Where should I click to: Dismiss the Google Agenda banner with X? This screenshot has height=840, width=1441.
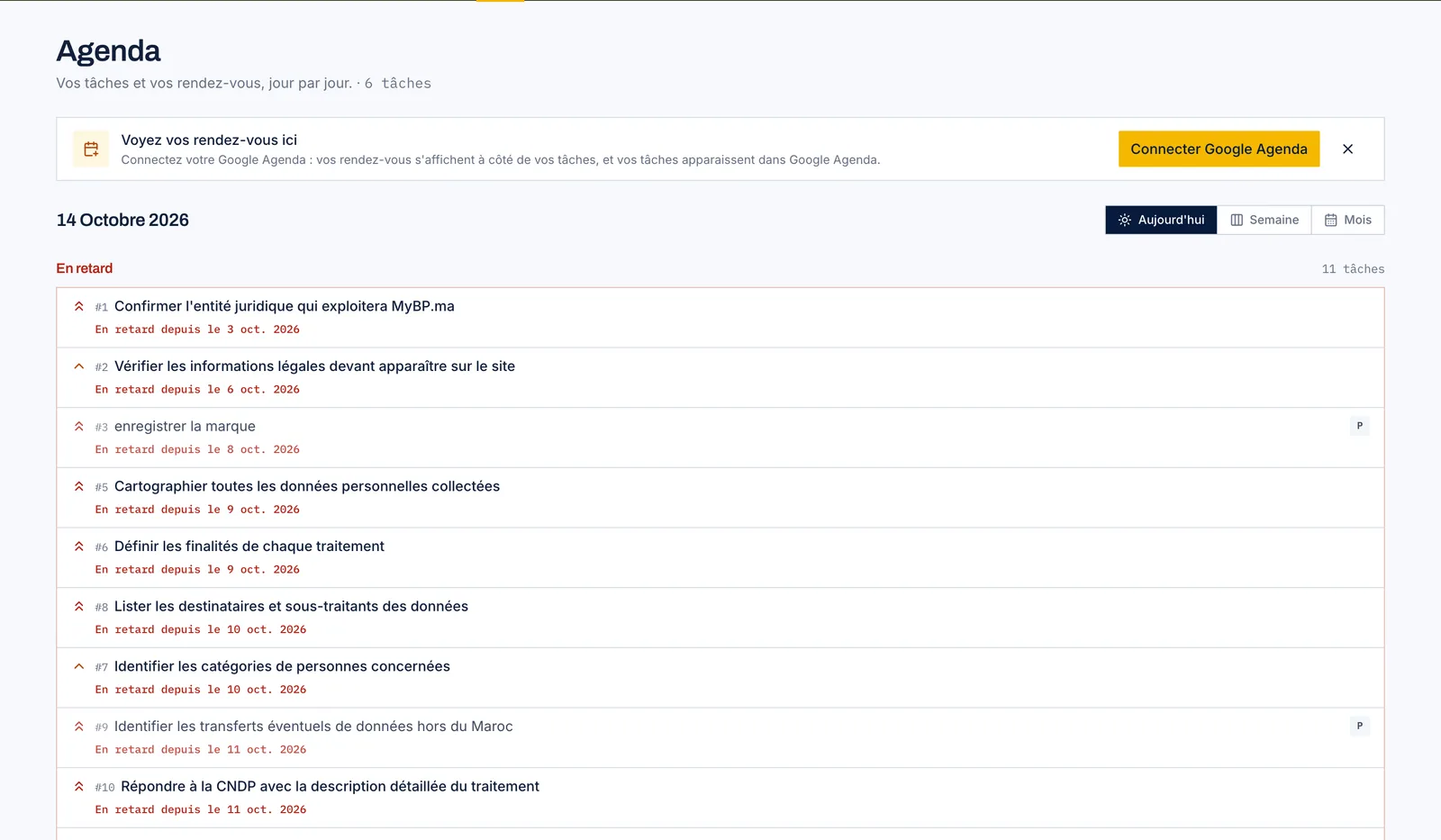1347,149
